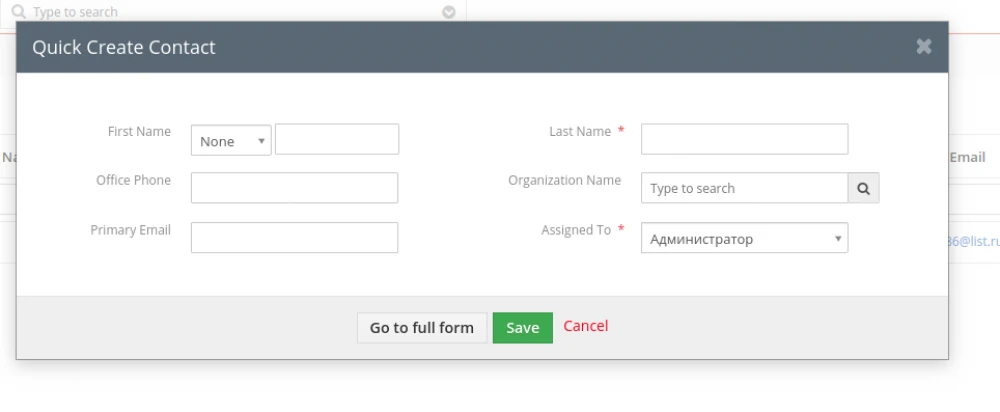Select the Office Phone input box
Image resolution: width=1000 pixels, height=412 pixels.
(x=294, y=188)
